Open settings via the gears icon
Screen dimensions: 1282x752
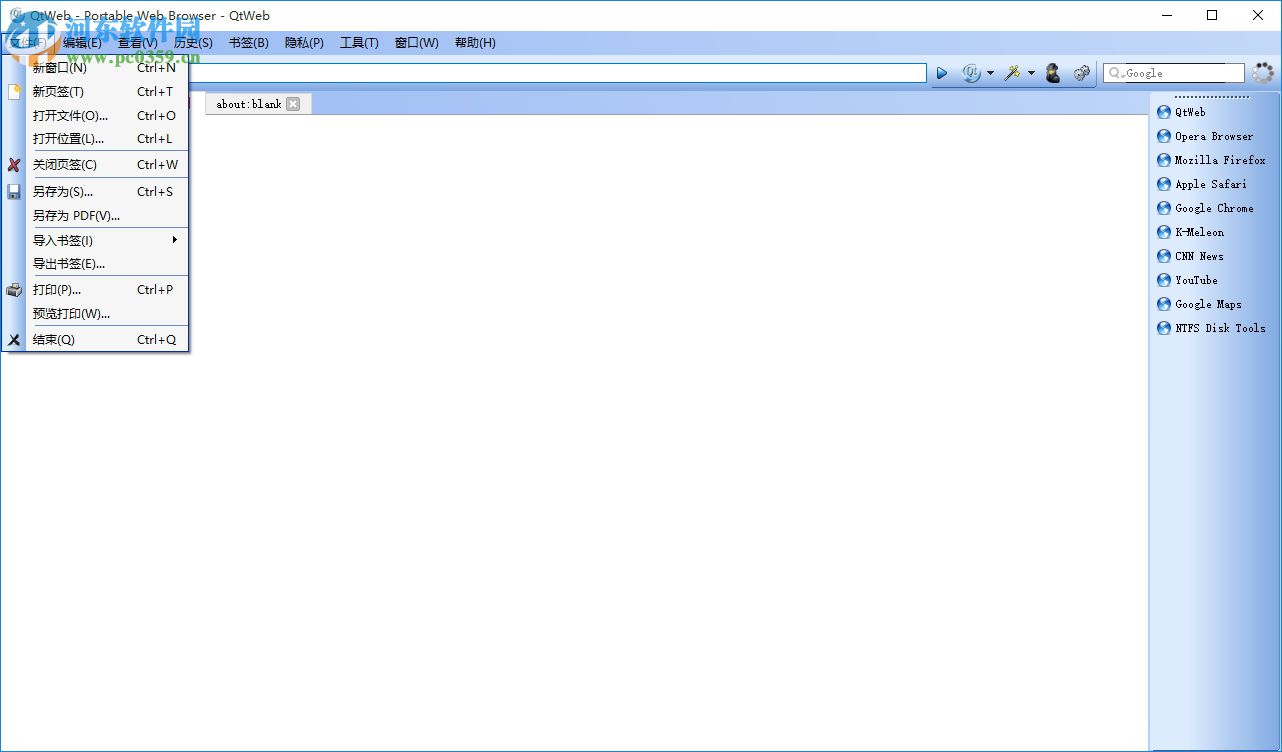pyautogui.click(x=1081, y=73)
